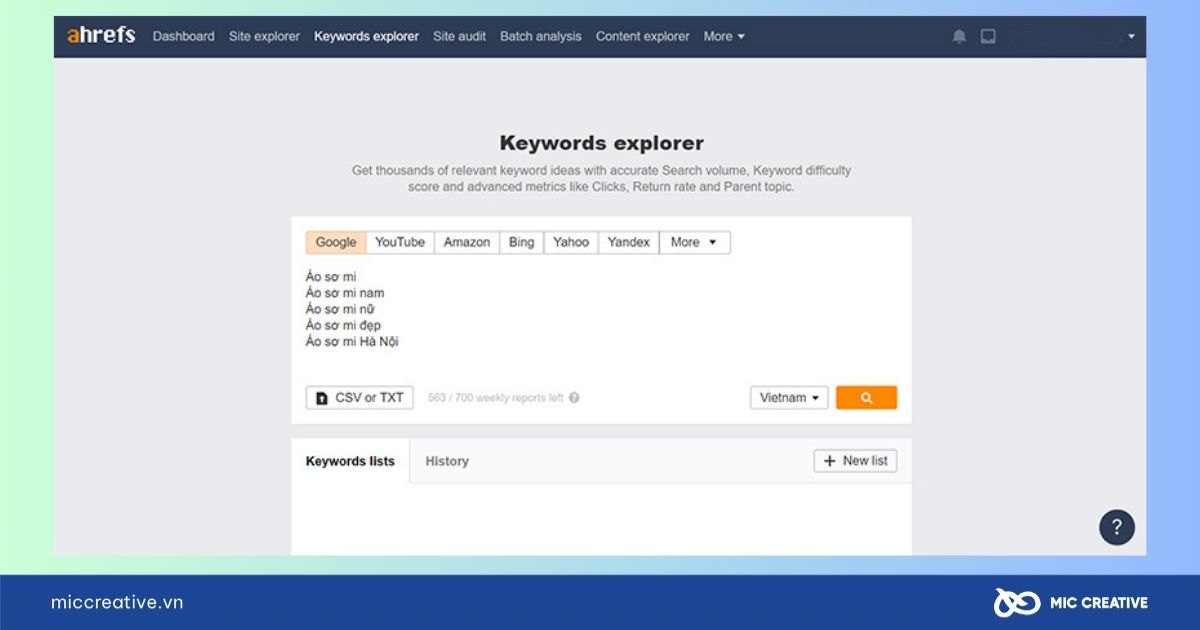
Task: Select the Google search engine tab
Action: coord(336,242)
